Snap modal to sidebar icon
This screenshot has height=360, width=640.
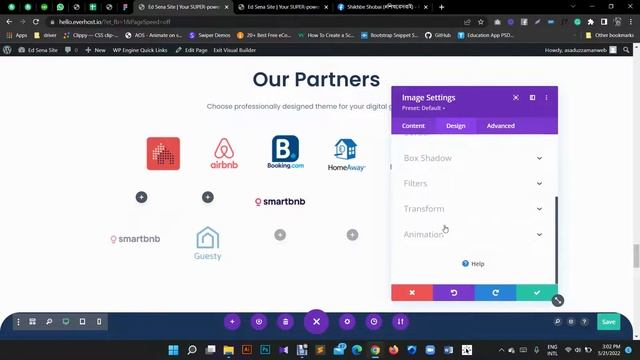(x=532, y=98)
